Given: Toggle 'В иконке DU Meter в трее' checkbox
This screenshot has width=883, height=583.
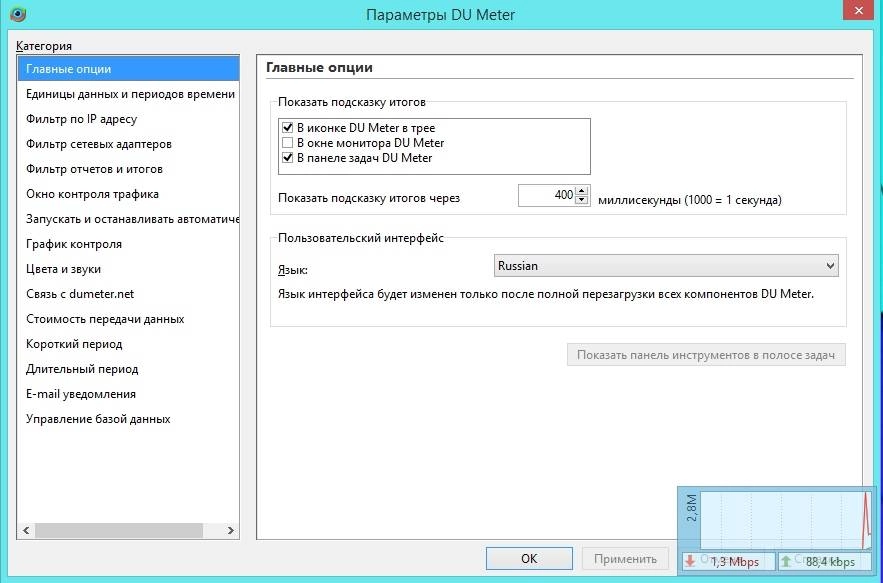Looking at the screenshot, I should (x=287, y=128).
